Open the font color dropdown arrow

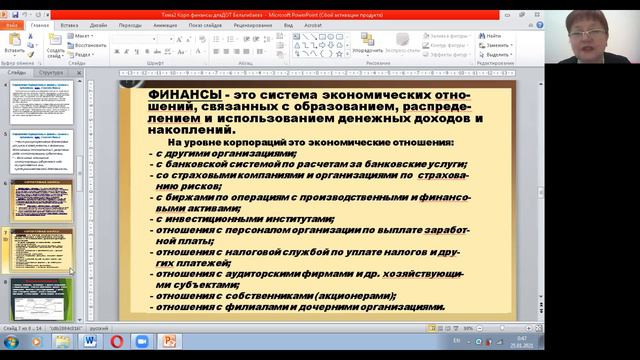pos(204,52)
